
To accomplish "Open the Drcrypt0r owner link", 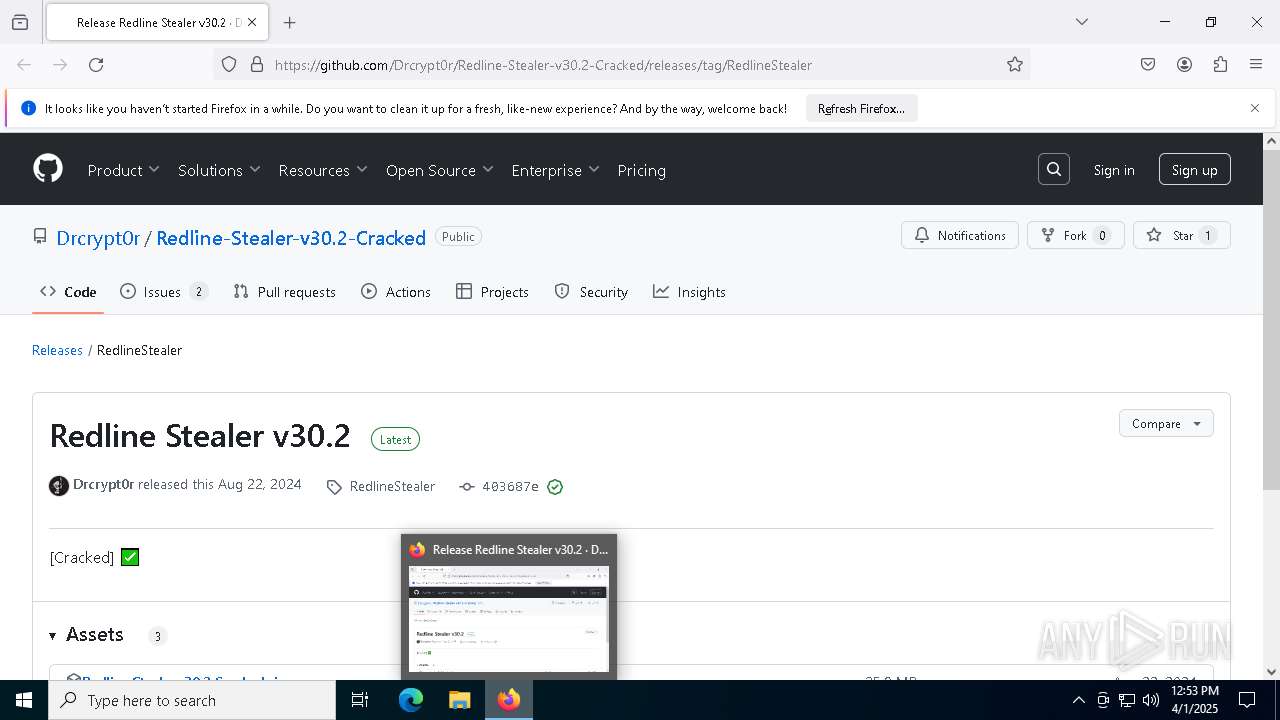I will [98, 238].
